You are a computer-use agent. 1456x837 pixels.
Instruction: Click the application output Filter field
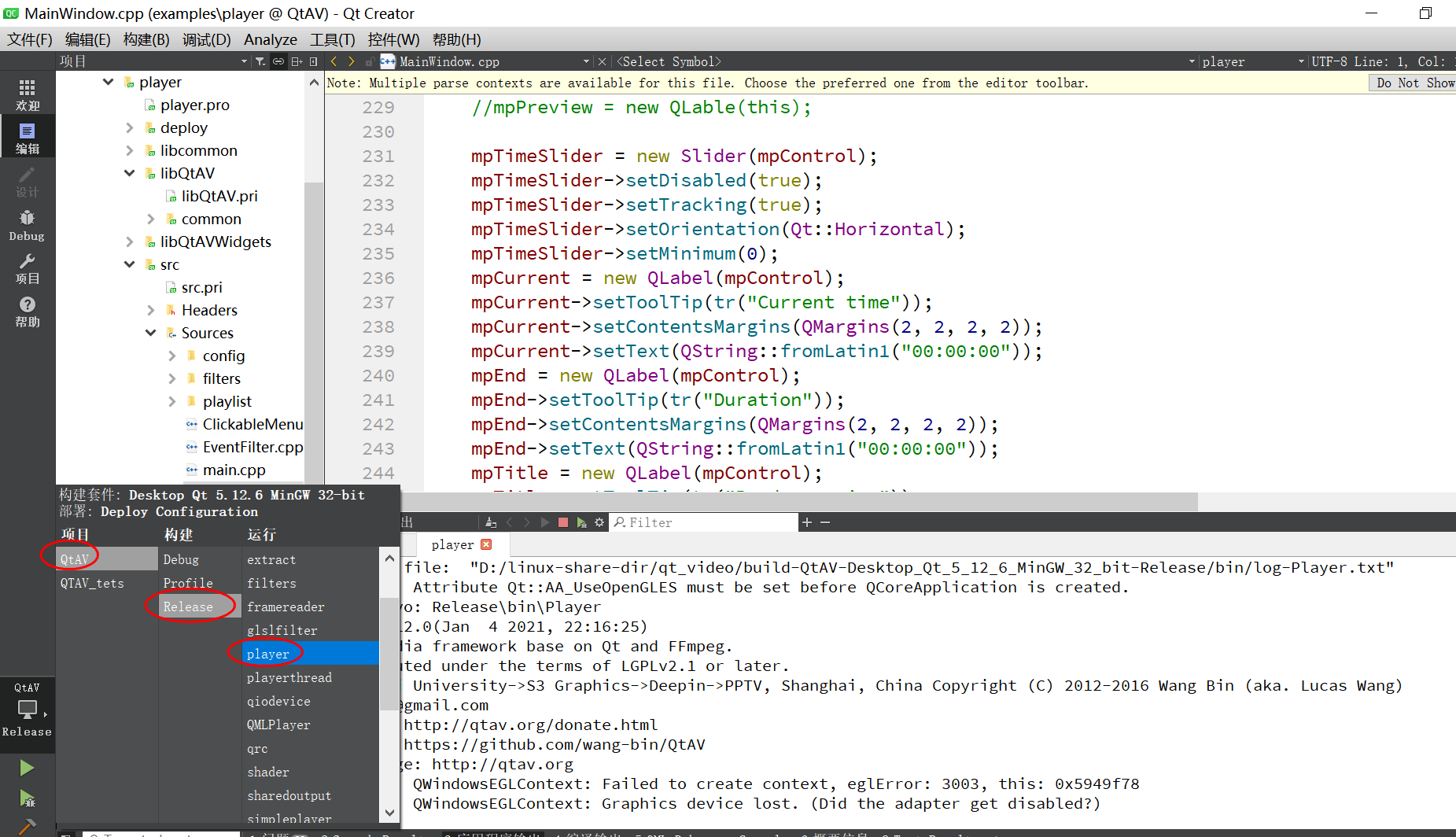(704, 522)
